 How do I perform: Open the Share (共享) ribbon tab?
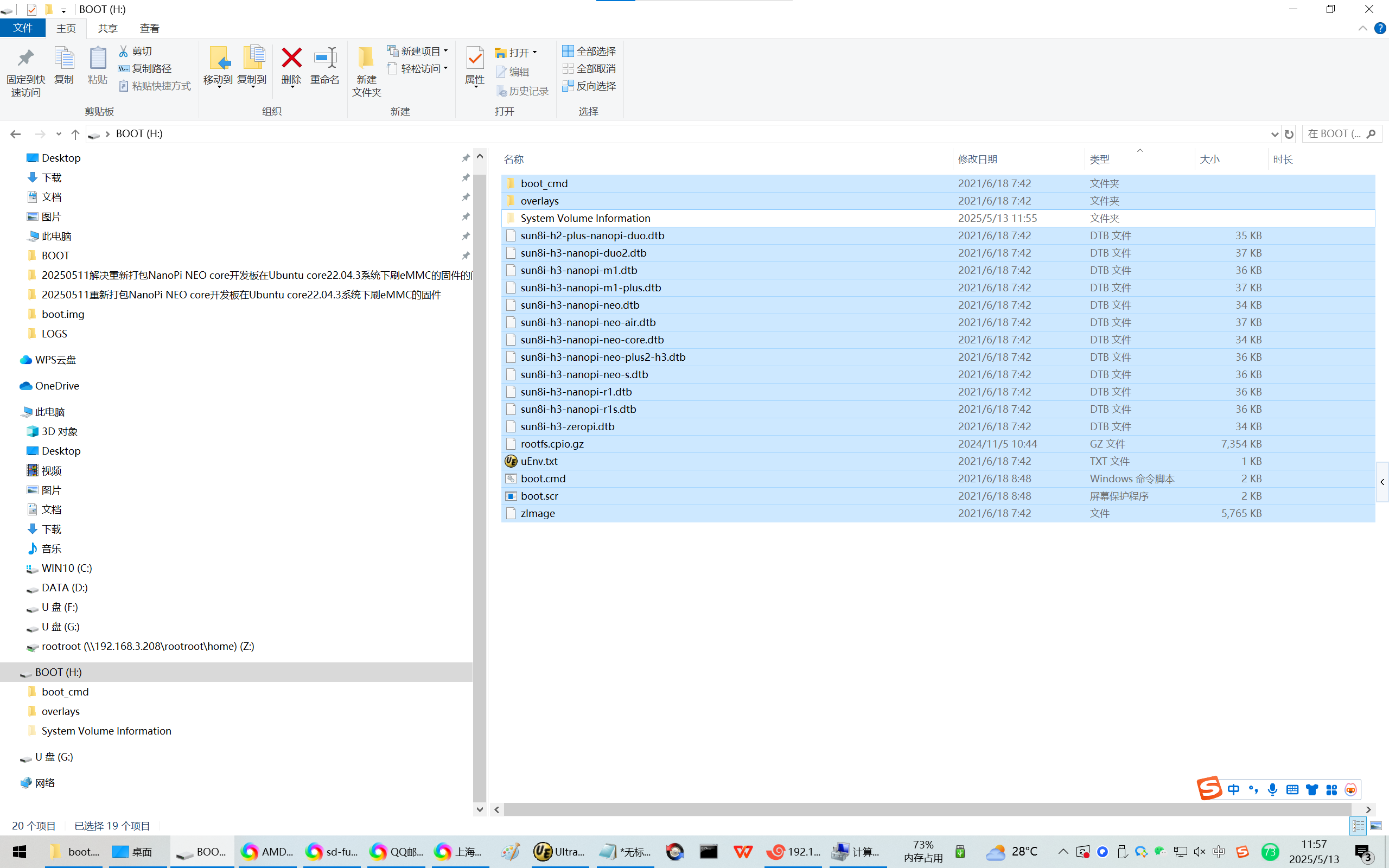[107, 28]
